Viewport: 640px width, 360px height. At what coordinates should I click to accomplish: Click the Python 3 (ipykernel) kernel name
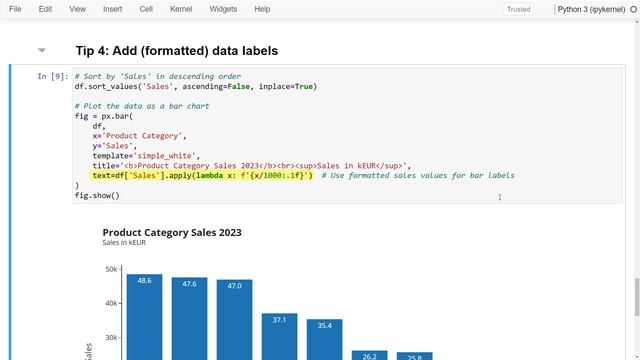pyautogui.click(x=591, y=9)
